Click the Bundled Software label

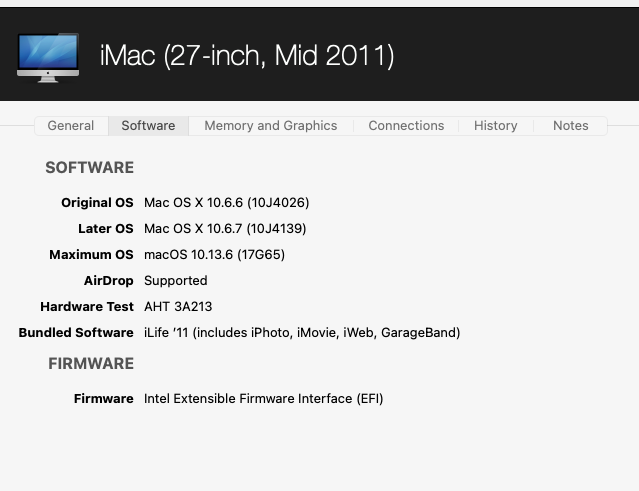coord(76,333)
